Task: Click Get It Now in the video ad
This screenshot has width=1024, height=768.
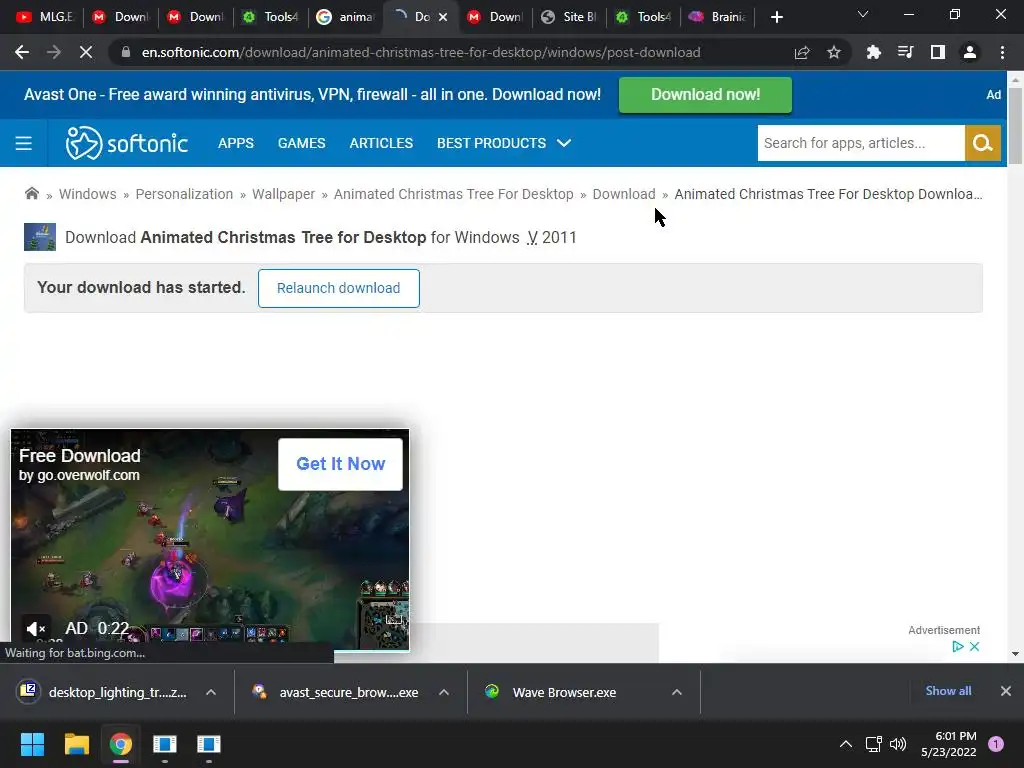Action: click(x=340, y=464)
